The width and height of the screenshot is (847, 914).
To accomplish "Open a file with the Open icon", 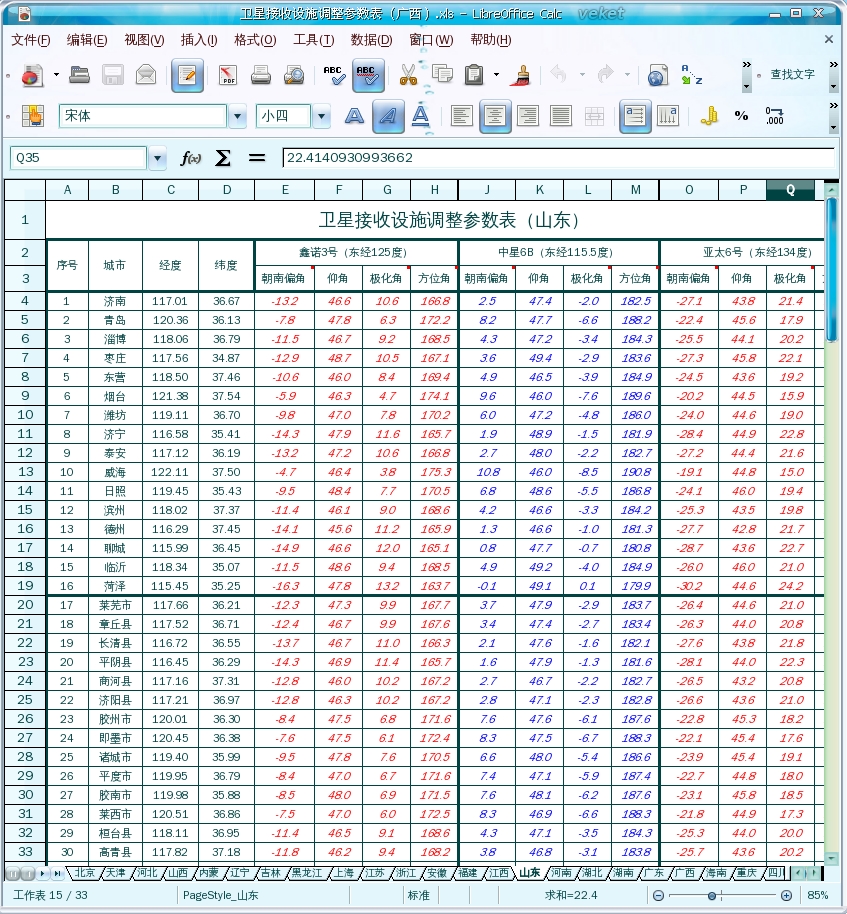I will pos(79,75).
